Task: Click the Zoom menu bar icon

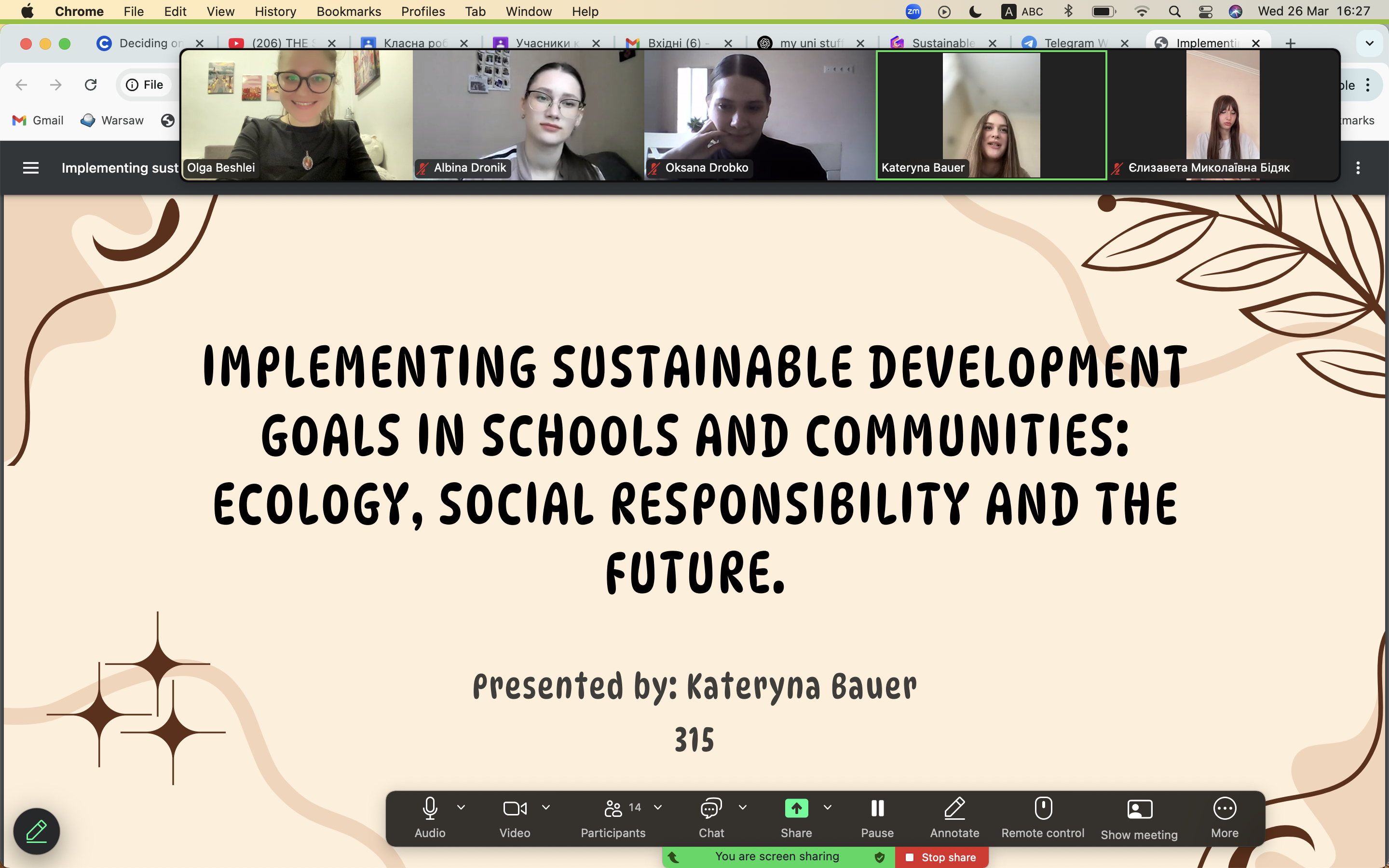Action: tap(912, 12)
